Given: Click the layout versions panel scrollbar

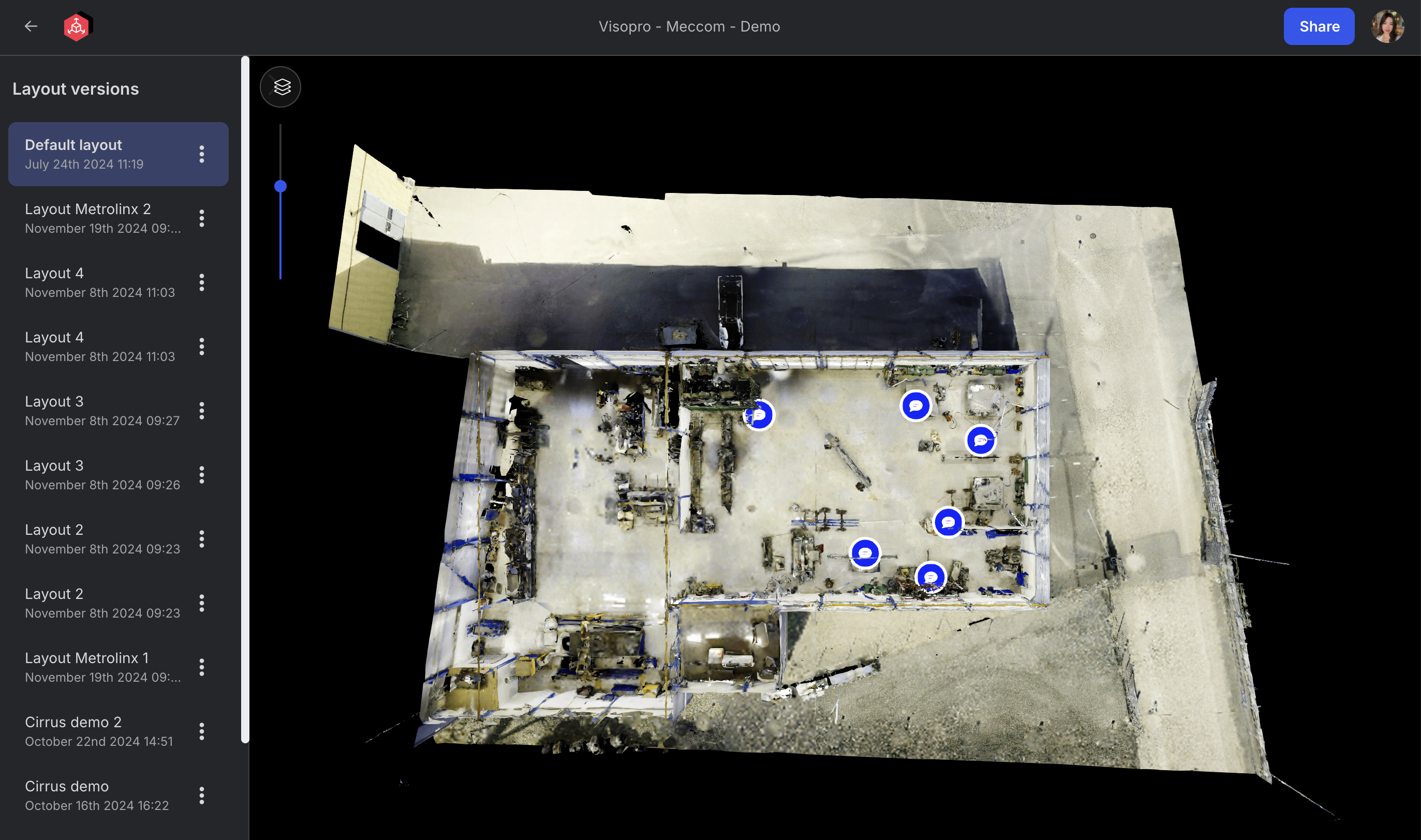Looking at the screenshot, I should point(245,396).
